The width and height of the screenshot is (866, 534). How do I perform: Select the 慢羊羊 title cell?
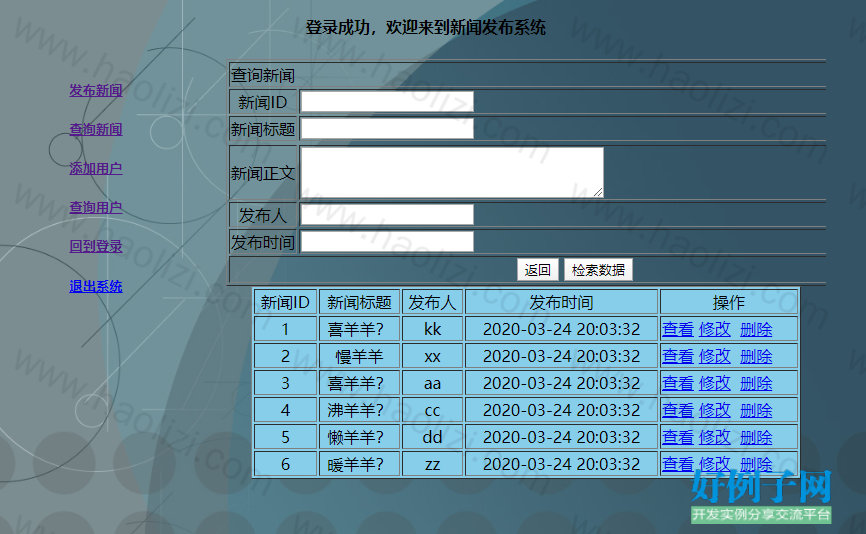coord(359,356)
